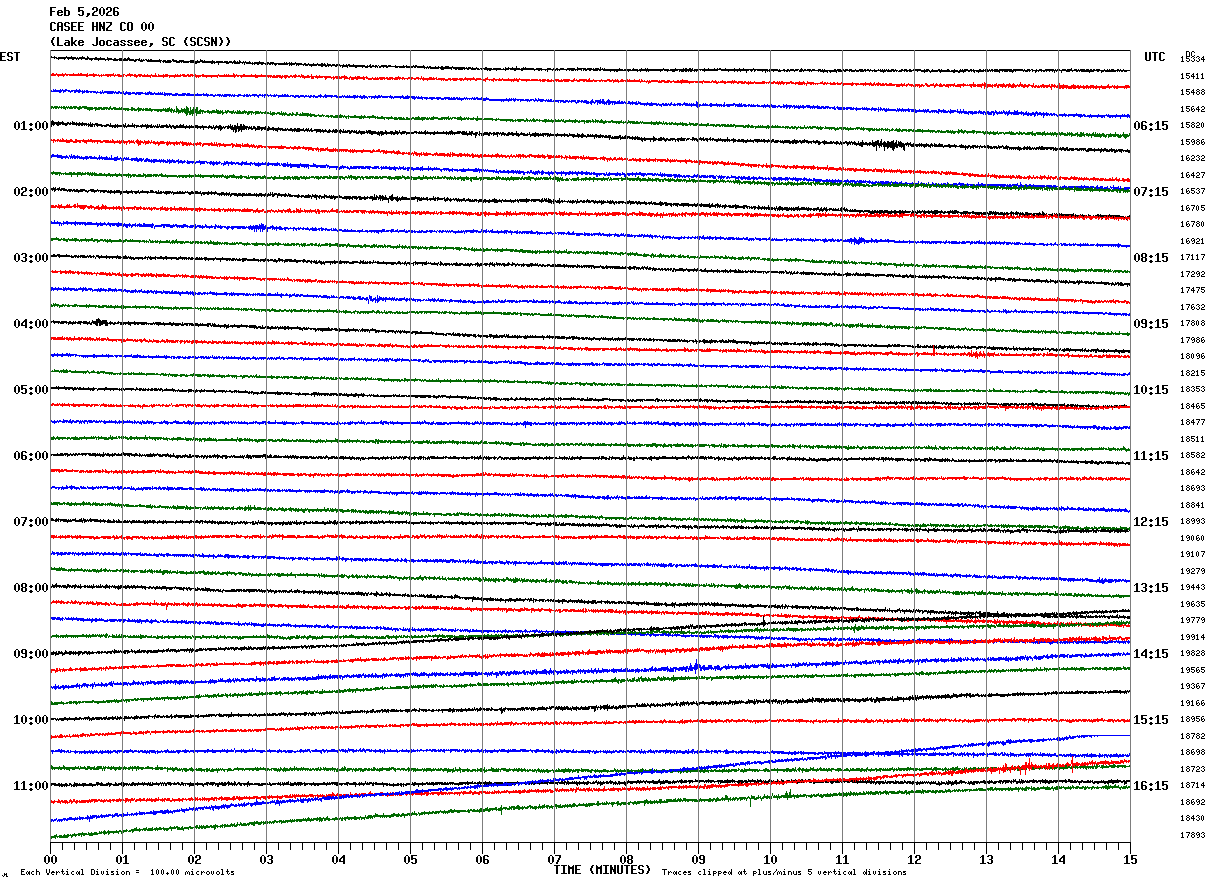This screenshot has width=1210, height=886.
Task: Click the DC value "19914"
Action: 1192,638
